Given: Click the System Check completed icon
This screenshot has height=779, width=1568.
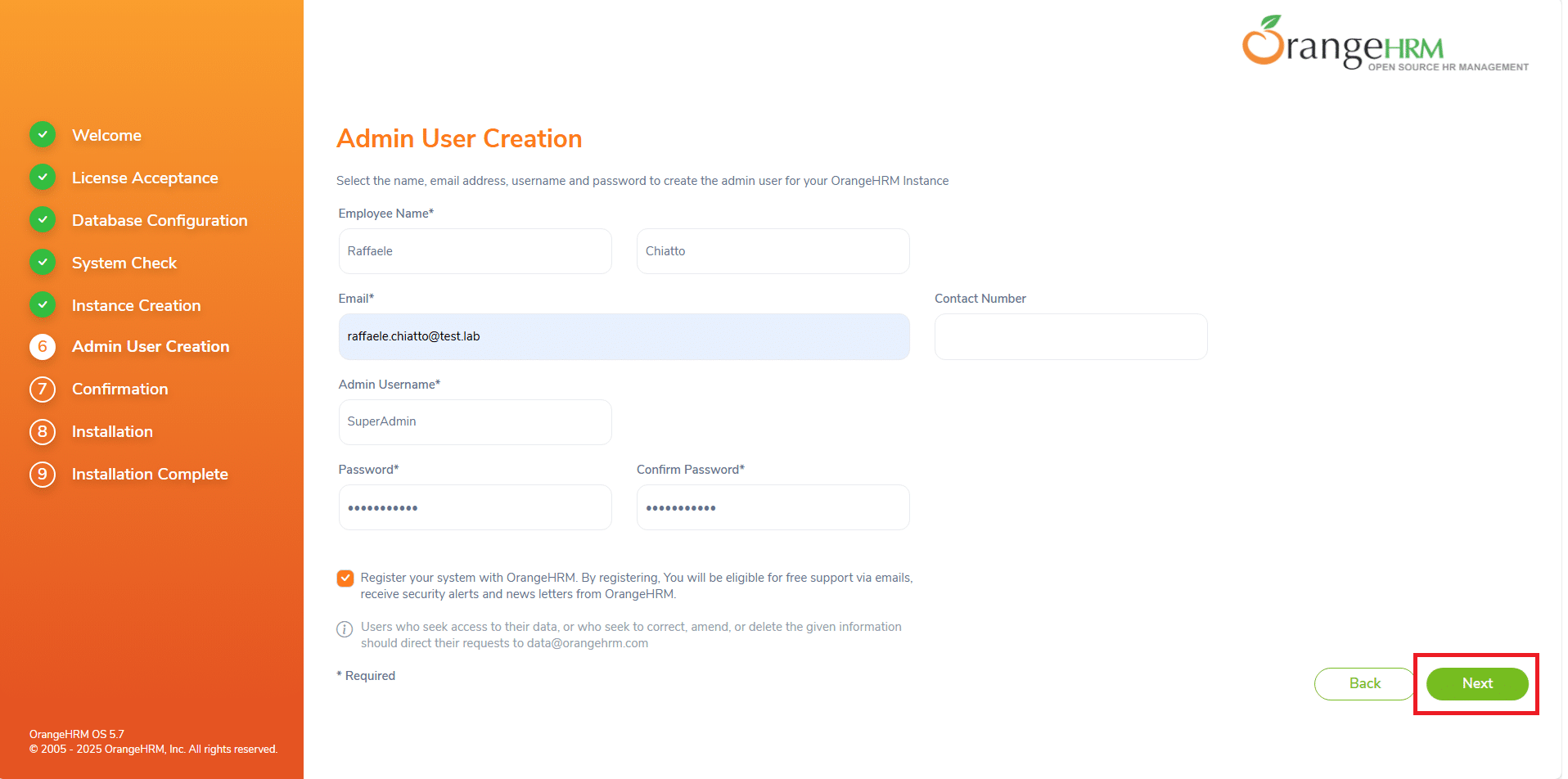Looking at the screenshot, I should [x=43, y=263].
